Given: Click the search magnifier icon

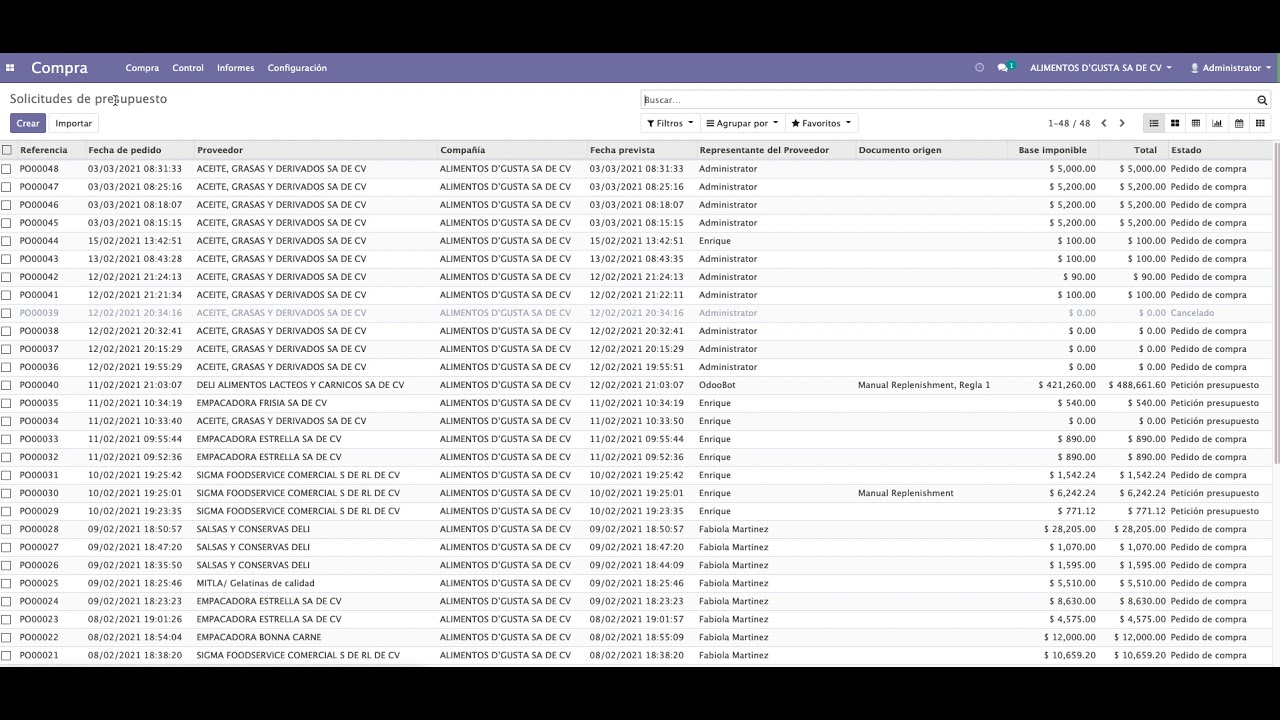Looking at the screenshot, I should [1262, 100].
